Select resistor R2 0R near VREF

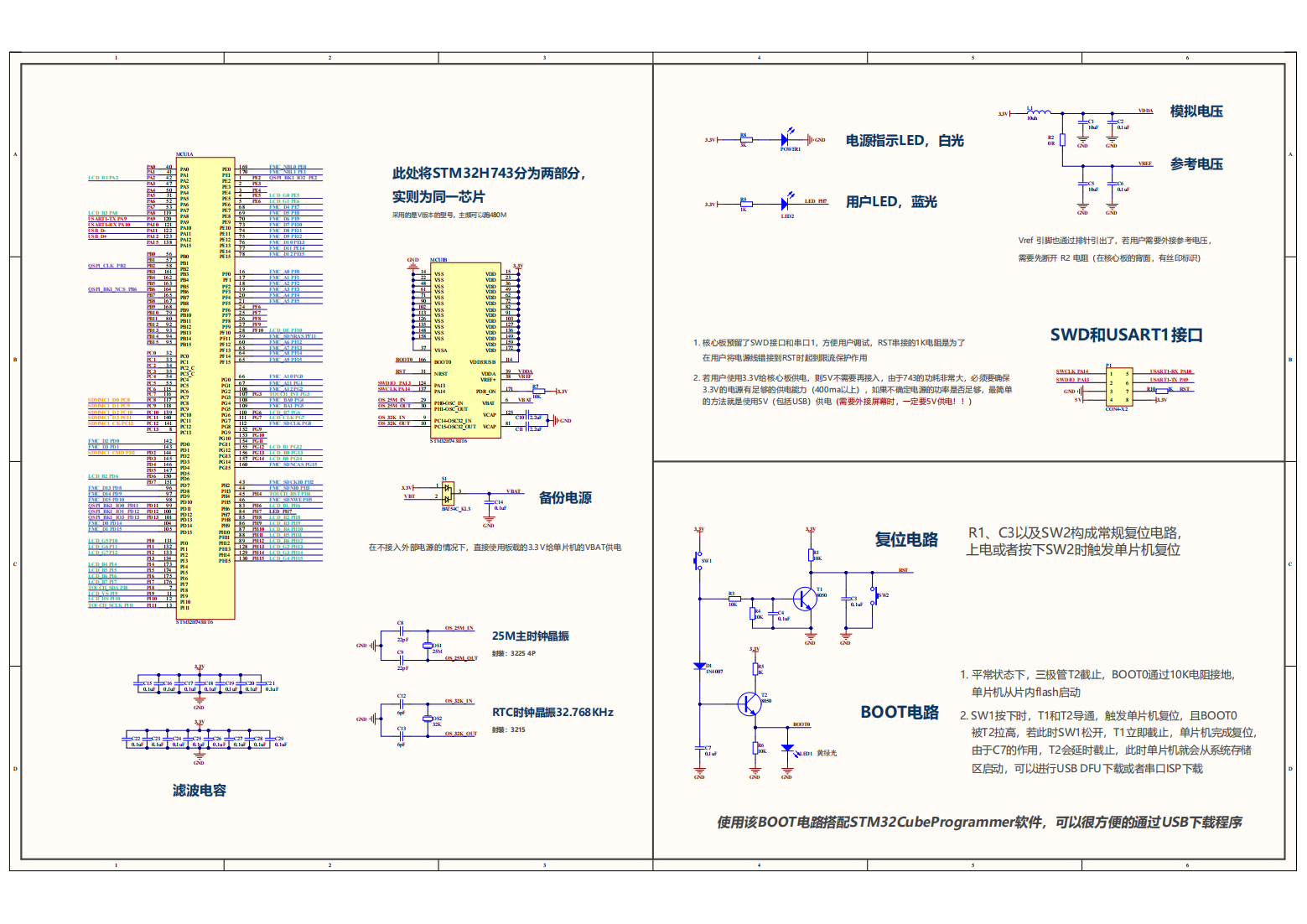(x=1062, y=140)
